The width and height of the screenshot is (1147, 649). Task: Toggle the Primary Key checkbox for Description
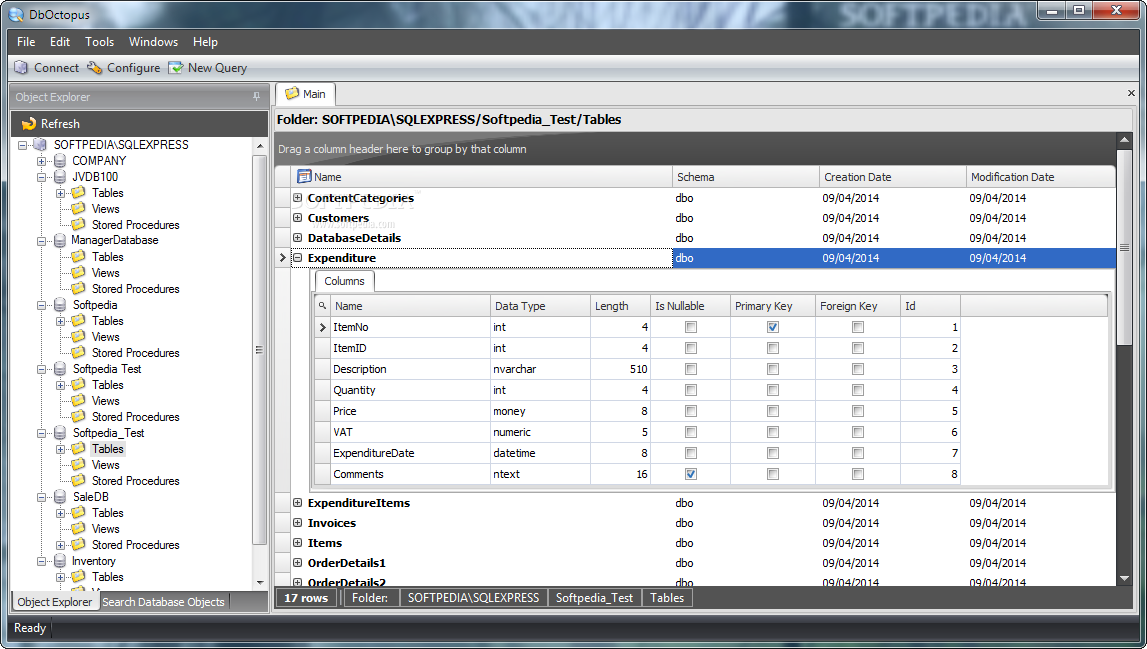coord(772,369)
